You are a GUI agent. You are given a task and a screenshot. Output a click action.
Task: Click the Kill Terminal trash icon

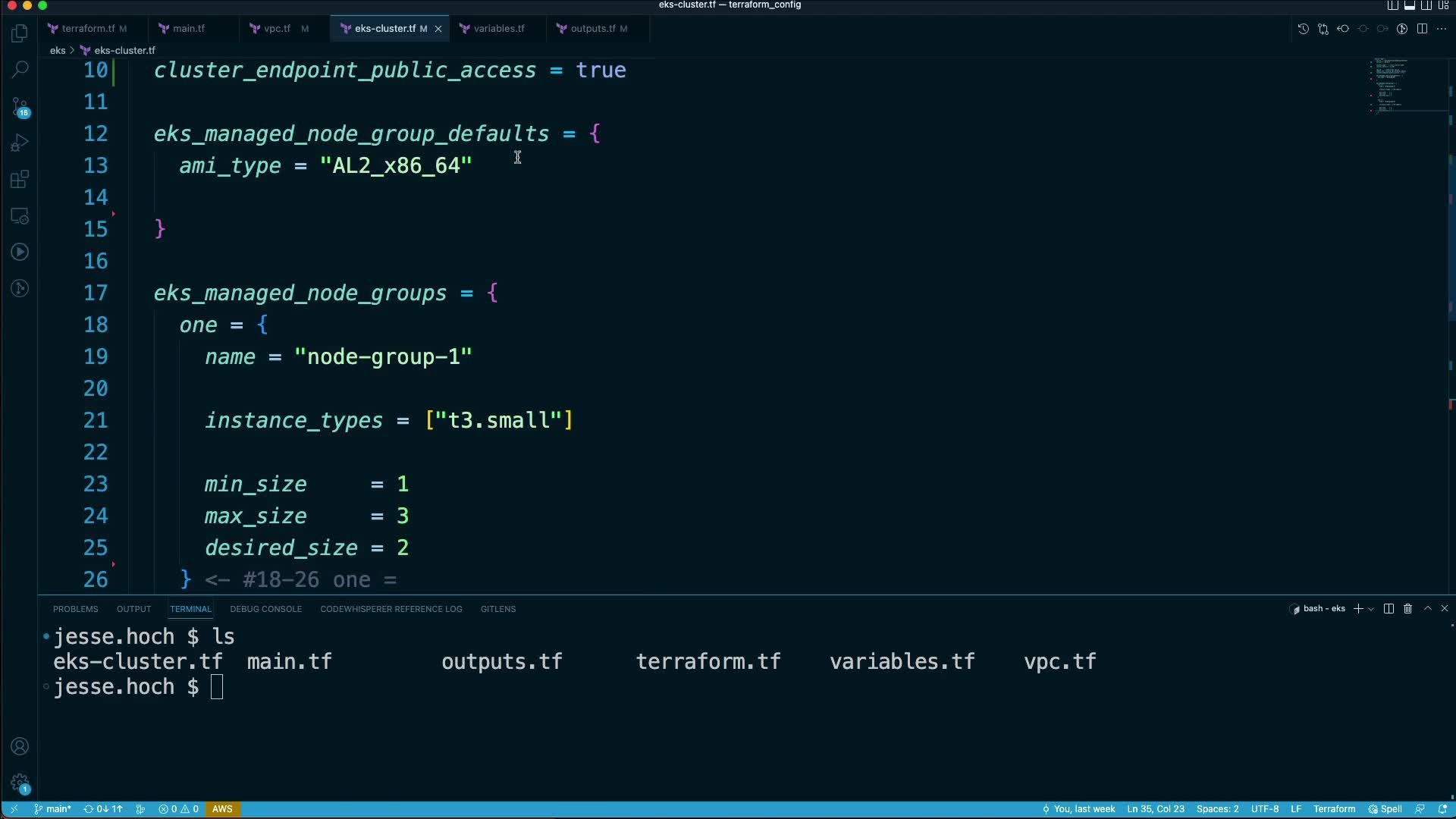coord(1407,609)
